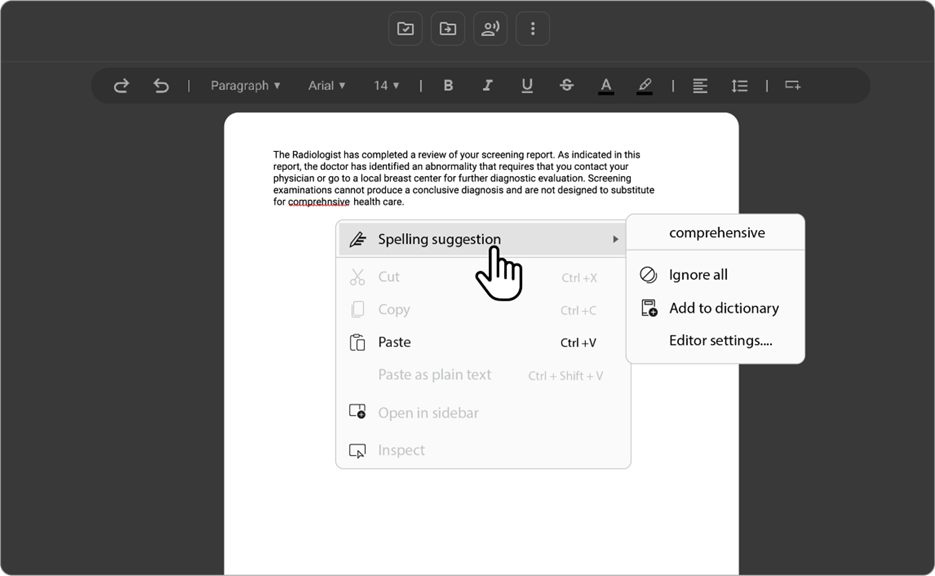Click the text align left icon
935x576 pixels.
(700, 86)
